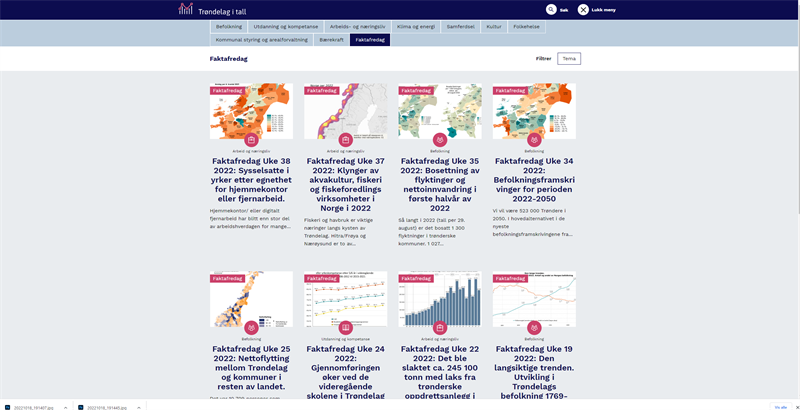The width and height of the screenshot is (800, 410).
Task: Go to Kommunal styring og arealforvaltning
Action: click(x=260, y=40)
